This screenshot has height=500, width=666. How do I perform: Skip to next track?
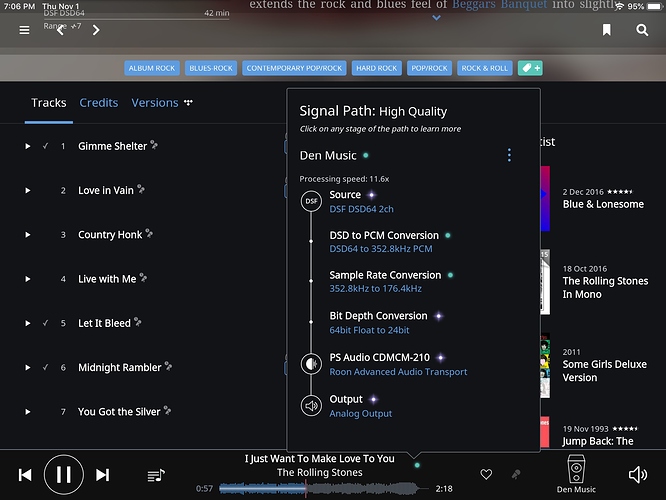(x=102, y=475)
